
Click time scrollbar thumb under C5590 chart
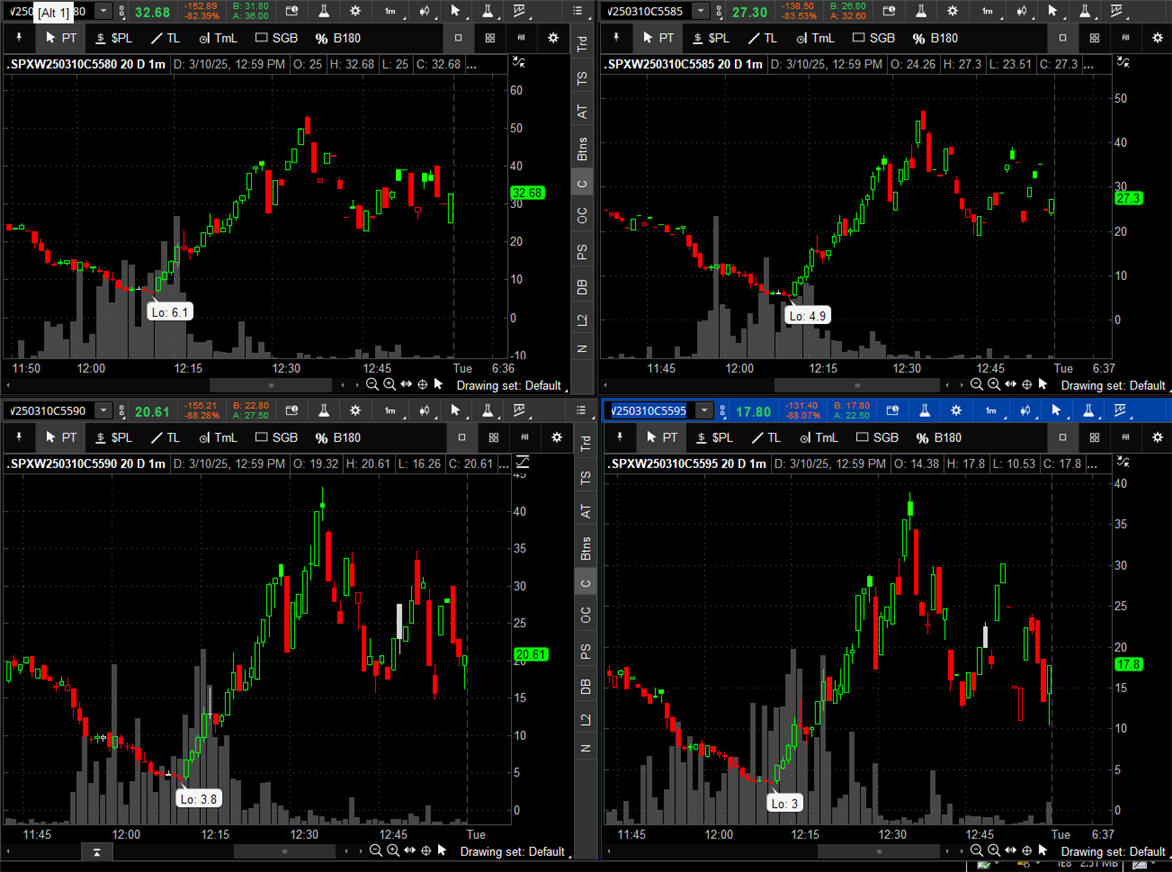[284, 851]
